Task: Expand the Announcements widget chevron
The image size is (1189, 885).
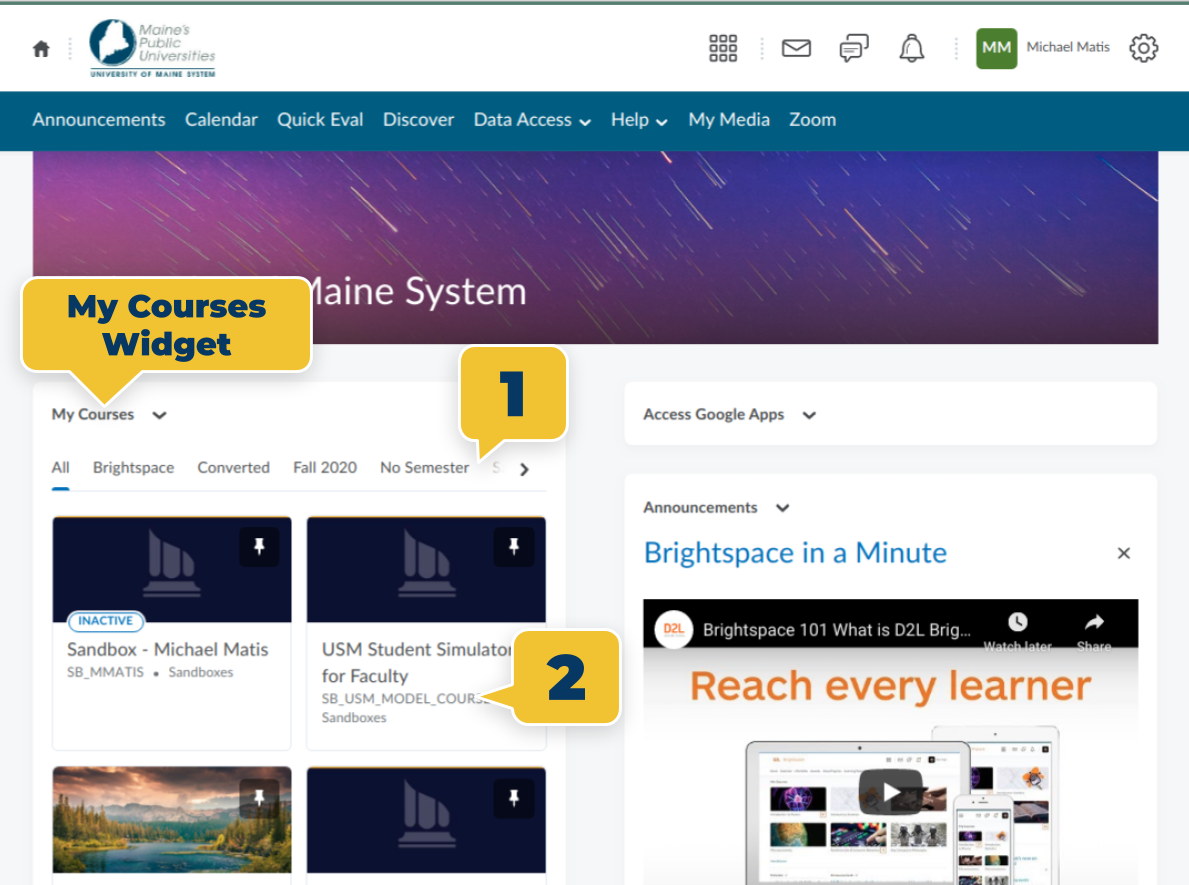Action: tap(783, 508)
